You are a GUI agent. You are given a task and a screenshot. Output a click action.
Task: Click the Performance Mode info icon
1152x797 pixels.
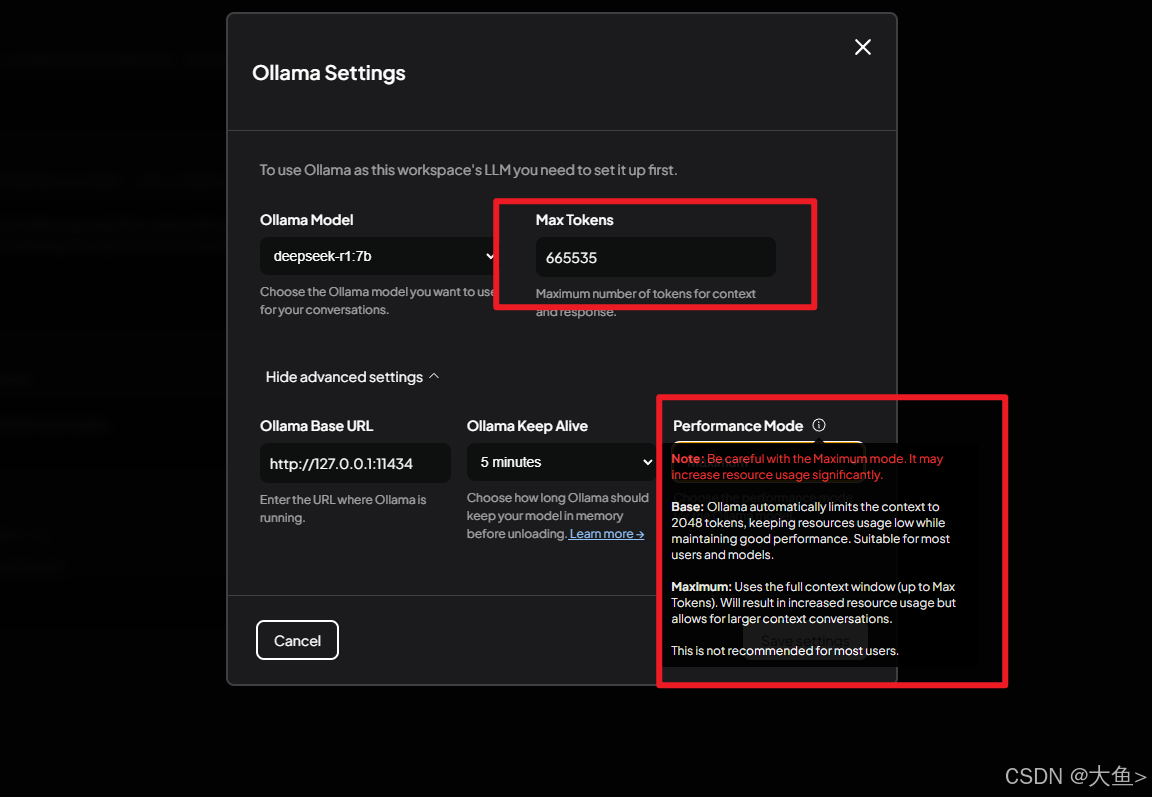click(818, 425)
